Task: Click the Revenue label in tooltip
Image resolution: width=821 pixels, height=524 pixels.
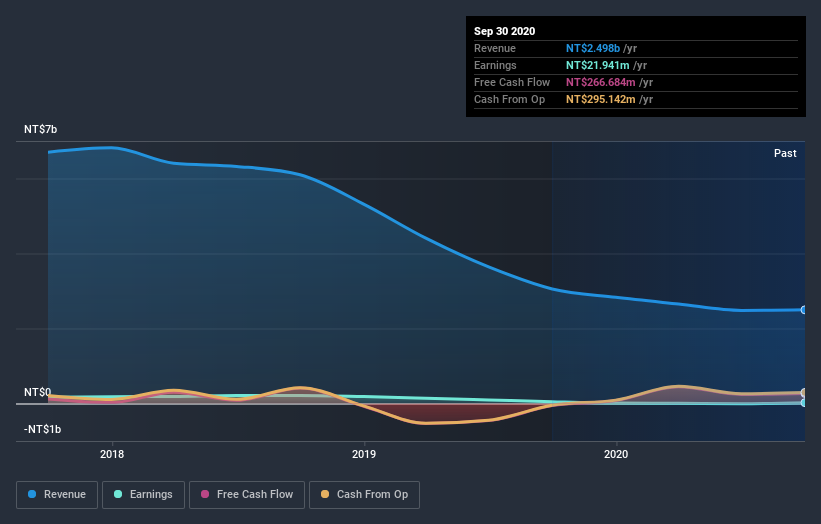Action: coord(495,48)
